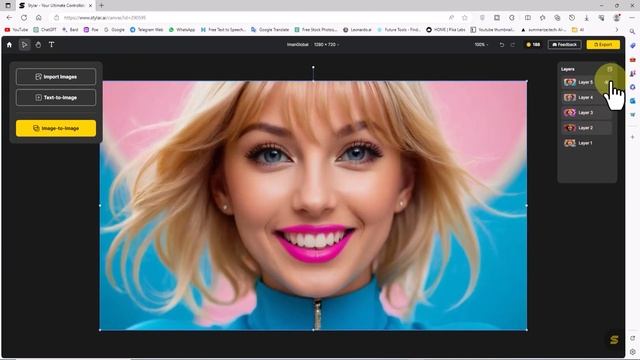Open the Poe bookmark
640x360 pixels.
(x=91, y=30)
